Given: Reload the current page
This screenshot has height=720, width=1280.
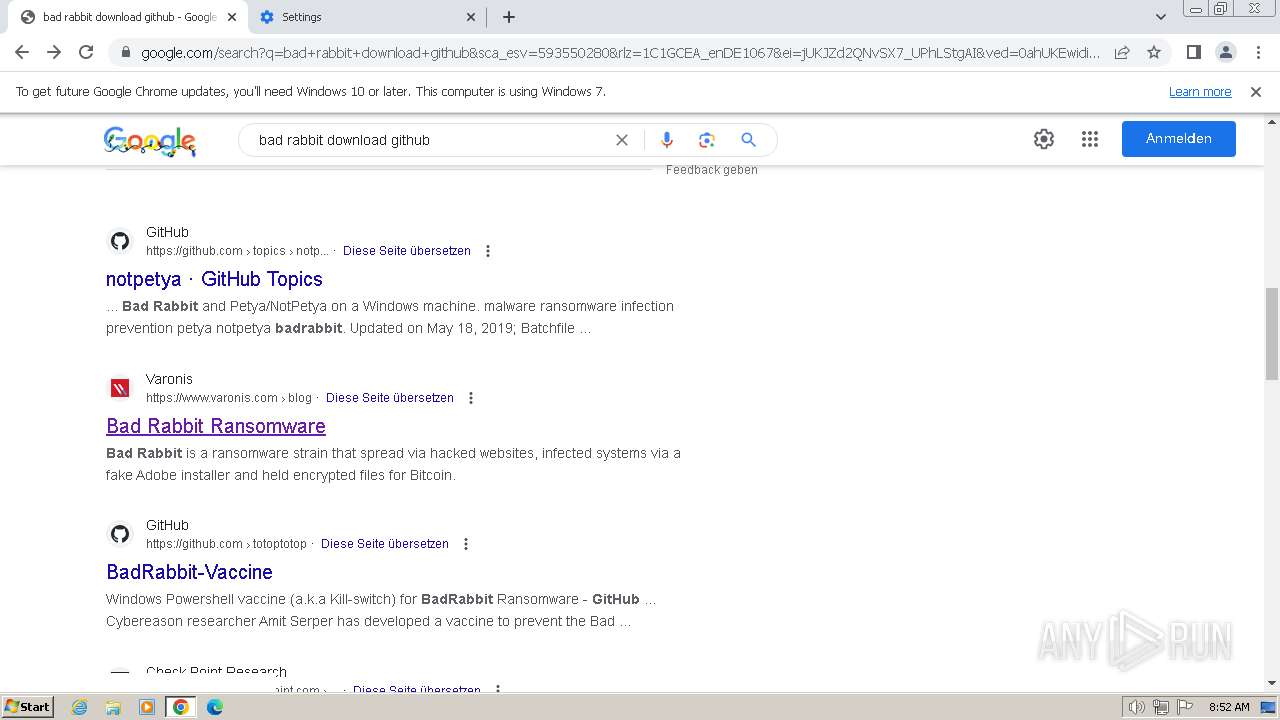Looking at the screenshot, I should pos(86,52).
